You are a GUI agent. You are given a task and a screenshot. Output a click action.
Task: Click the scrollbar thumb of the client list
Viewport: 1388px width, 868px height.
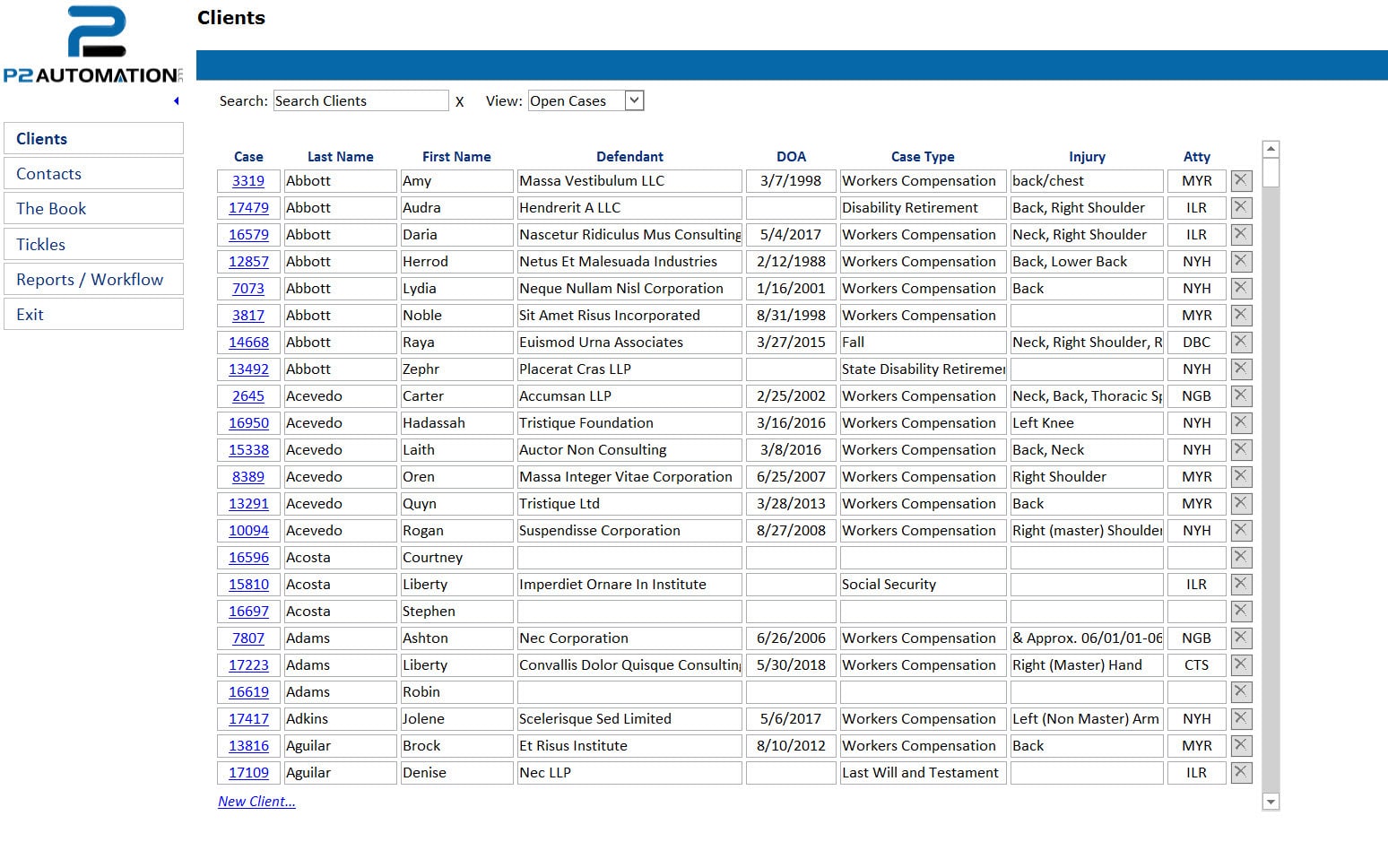tap(1271, 172)
